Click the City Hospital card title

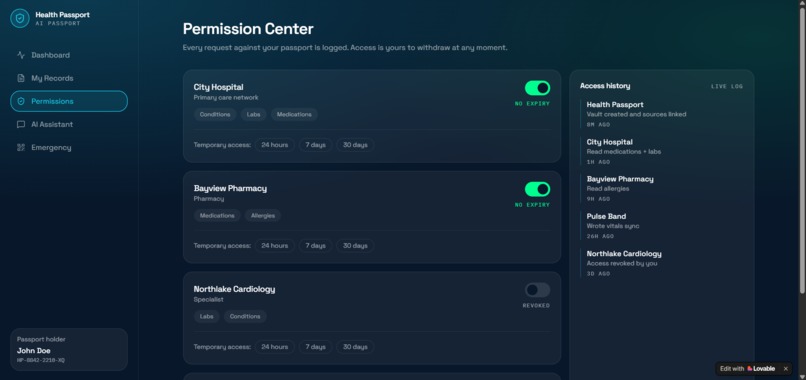218,87
